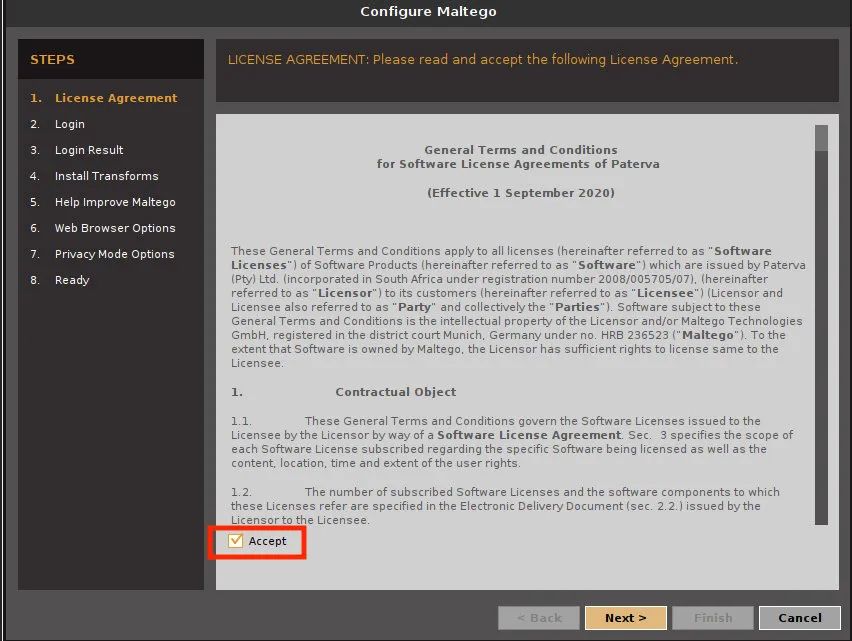Click the Cancel button
Screen dimensions: 852x641
(799, 618)
